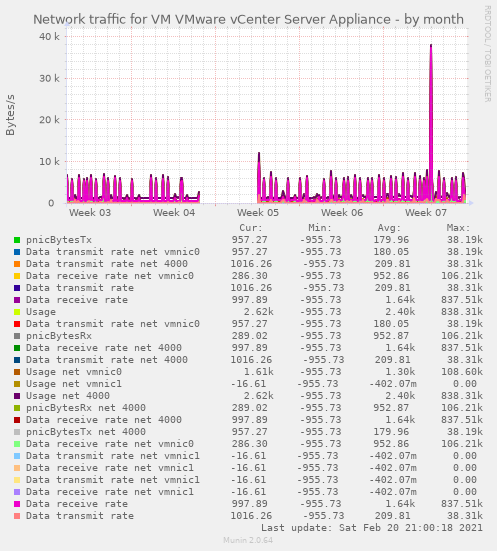This screenshot has height=551, width=497.
Task: Click the tall Week 07 traffic spike
Action: pos(431,123)
